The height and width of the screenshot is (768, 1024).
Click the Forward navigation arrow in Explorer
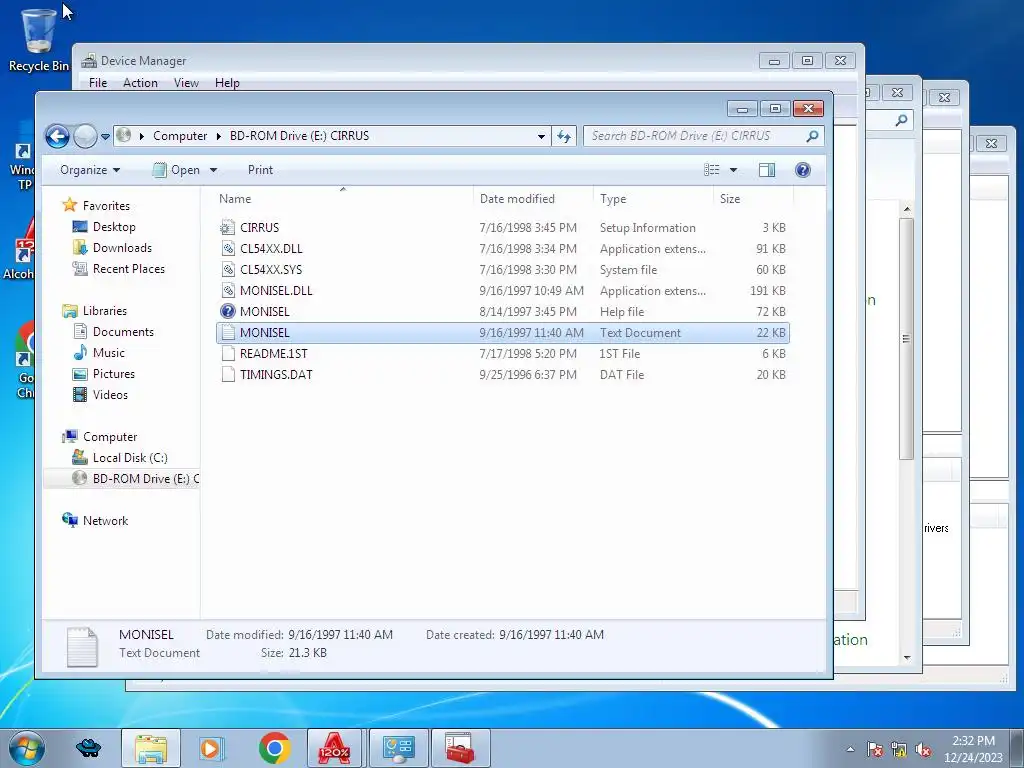86,136
